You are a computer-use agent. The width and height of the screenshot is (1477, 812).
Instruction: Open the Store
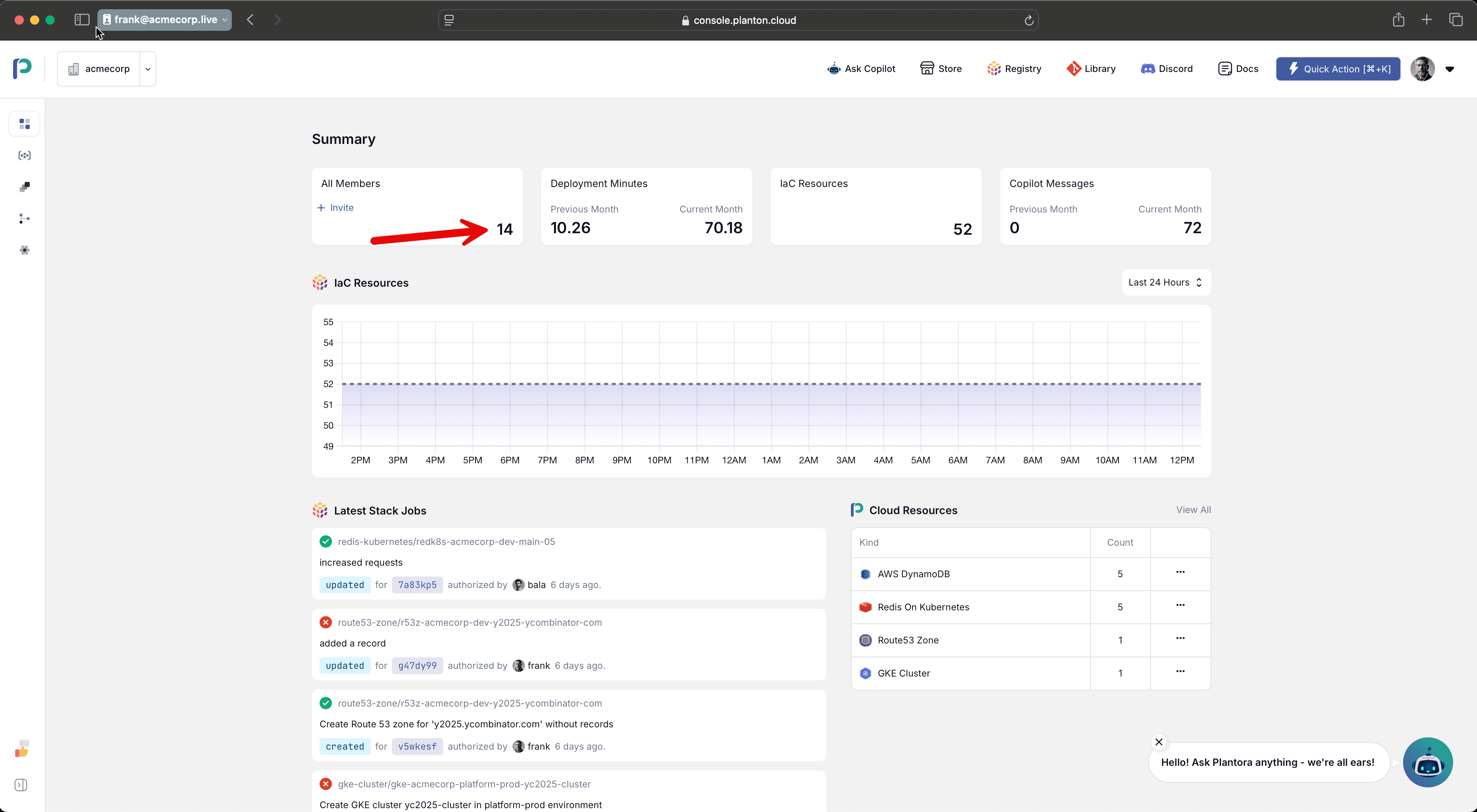(941, 69)
